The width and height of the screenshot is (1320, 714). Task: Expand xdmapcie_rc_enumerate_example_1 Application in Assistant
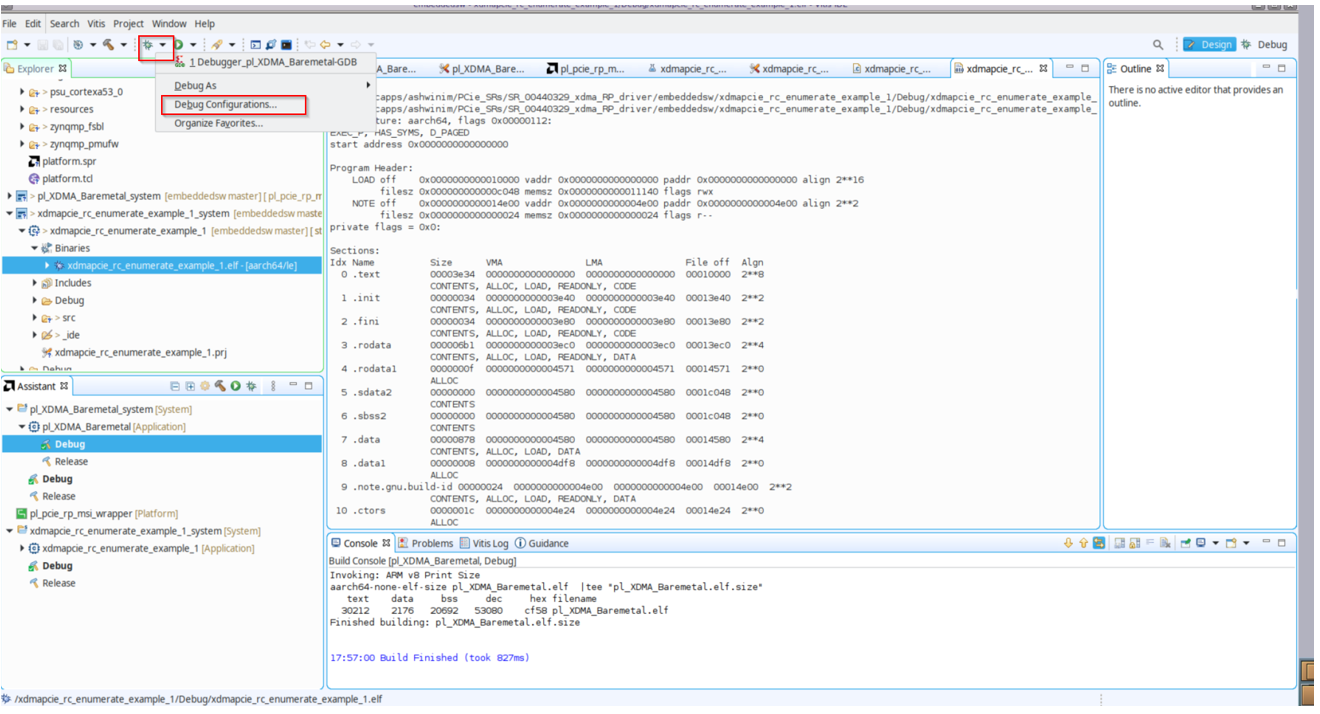pyautogui.click(x=23, y=549)
